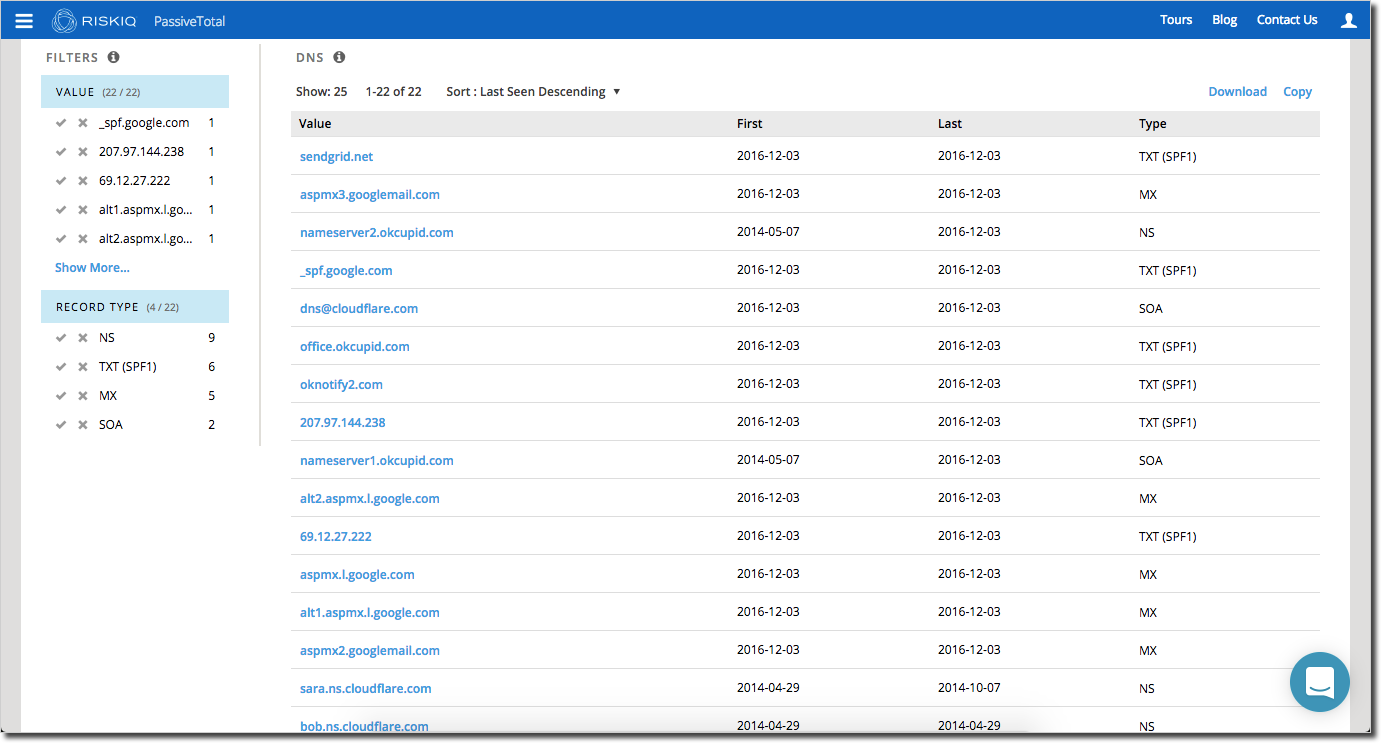Show info for Filters panel
The width and height of the screenshot is (1381, 743).
click(113, 58)
